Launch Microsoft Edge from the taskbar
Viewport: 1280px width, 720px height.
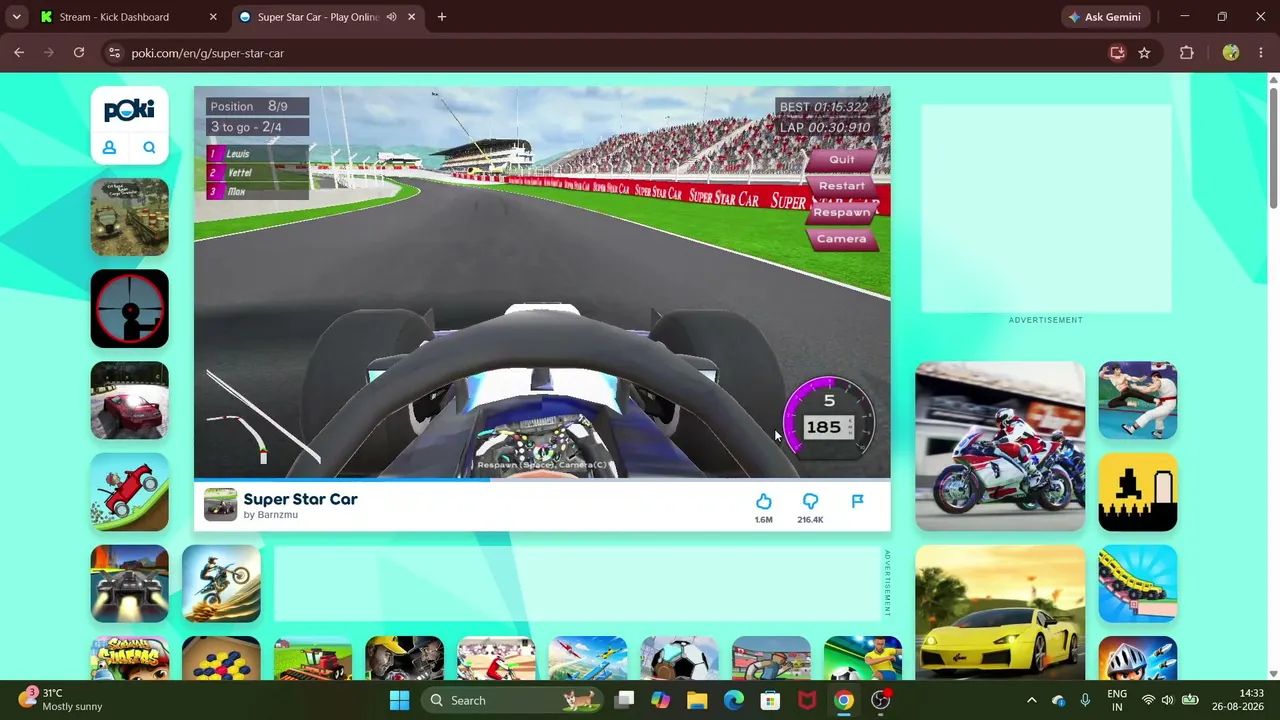pyautogui.click(x=734, y=700)
